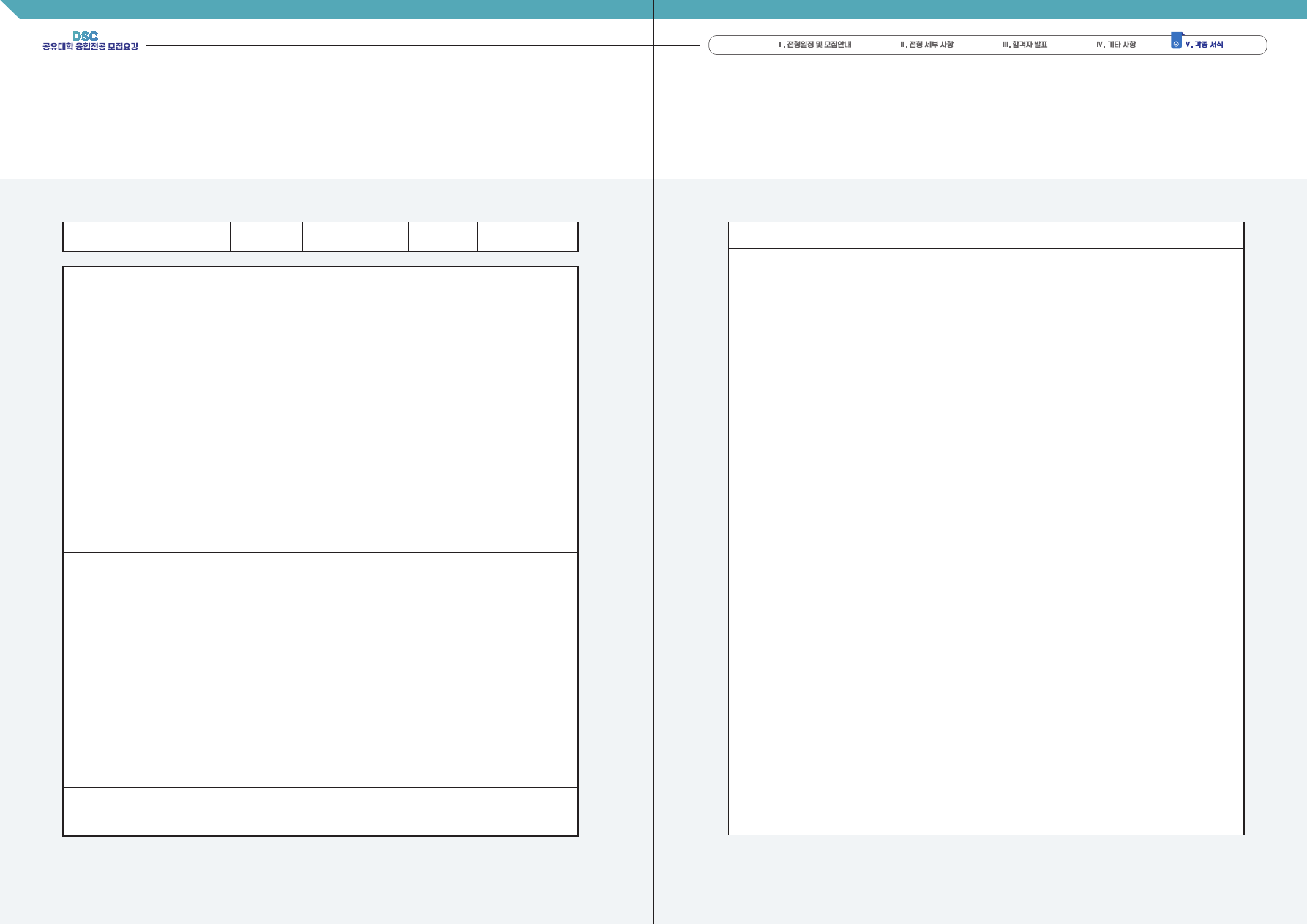Switch to the Ⅱ. 전형 세부 사항 tab
This screenshot has width=1307, height=924.
[926, 45]
